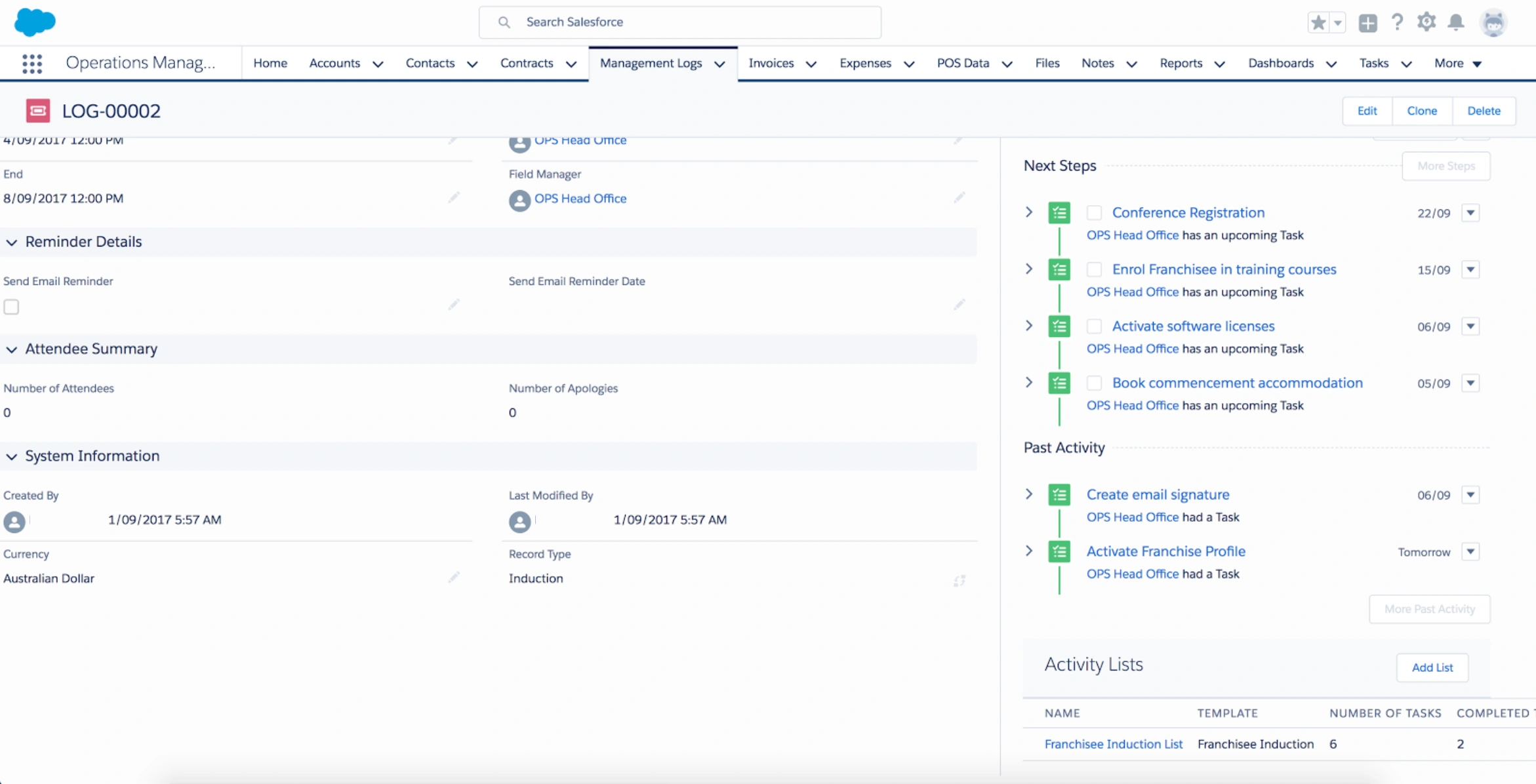Open Activate Franchise Profile task link
This screenshot has width=1536, height=784.
point(1165,551)
